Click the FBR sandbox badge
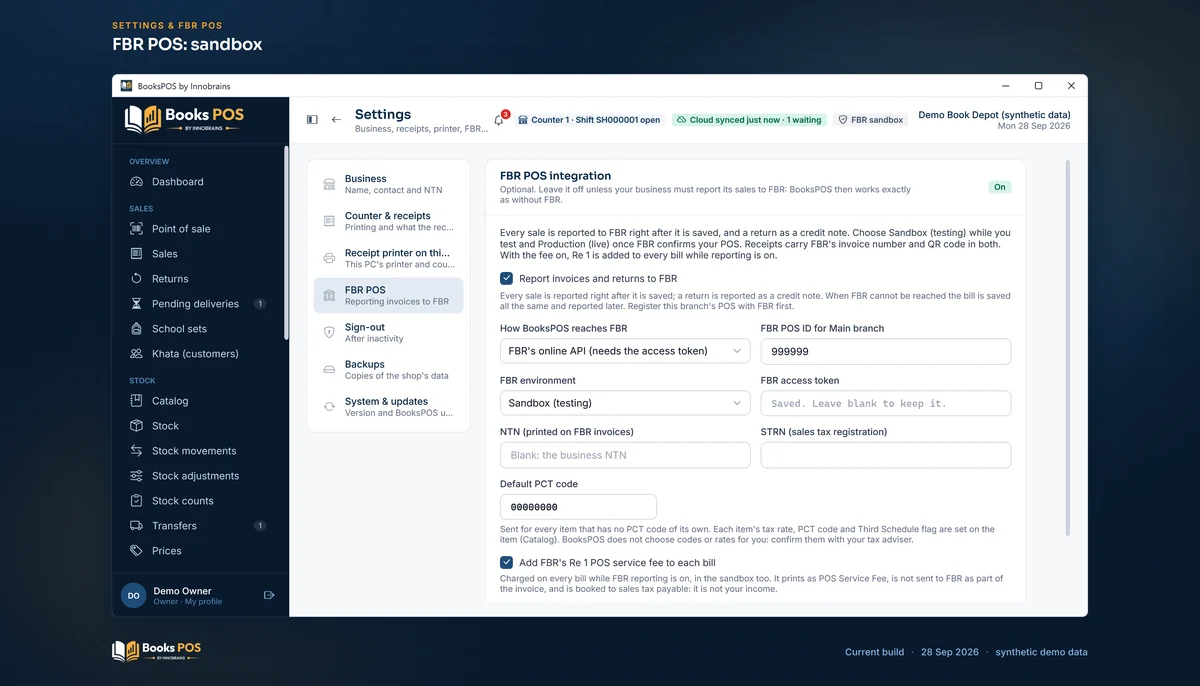Screen dimensions: 1200x686 (x=870, y=120)
